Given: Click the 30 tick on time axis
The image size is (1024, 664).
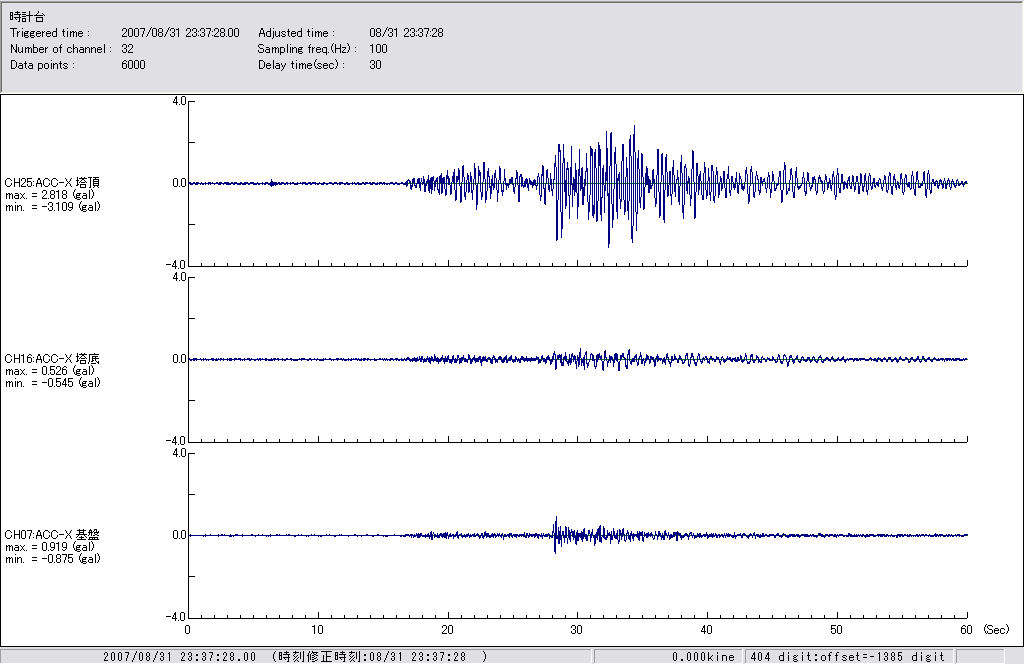Looking at the screenshot, I should 577,630.
